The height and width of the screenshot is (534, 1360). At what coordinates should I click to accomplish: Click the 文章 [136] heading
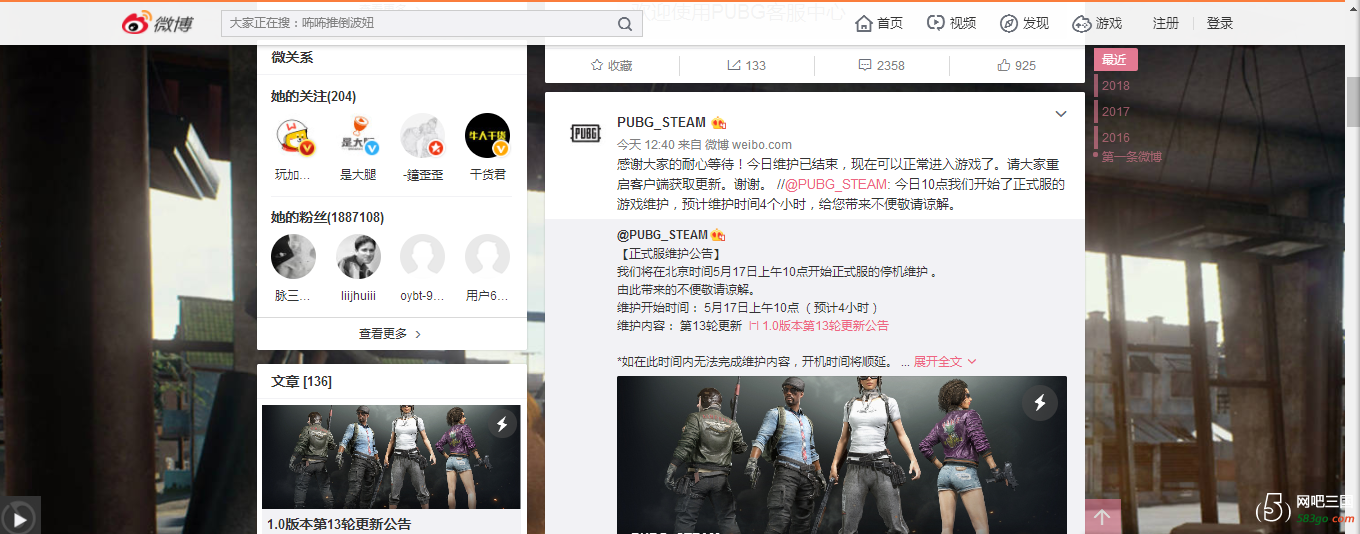[301, 382]
